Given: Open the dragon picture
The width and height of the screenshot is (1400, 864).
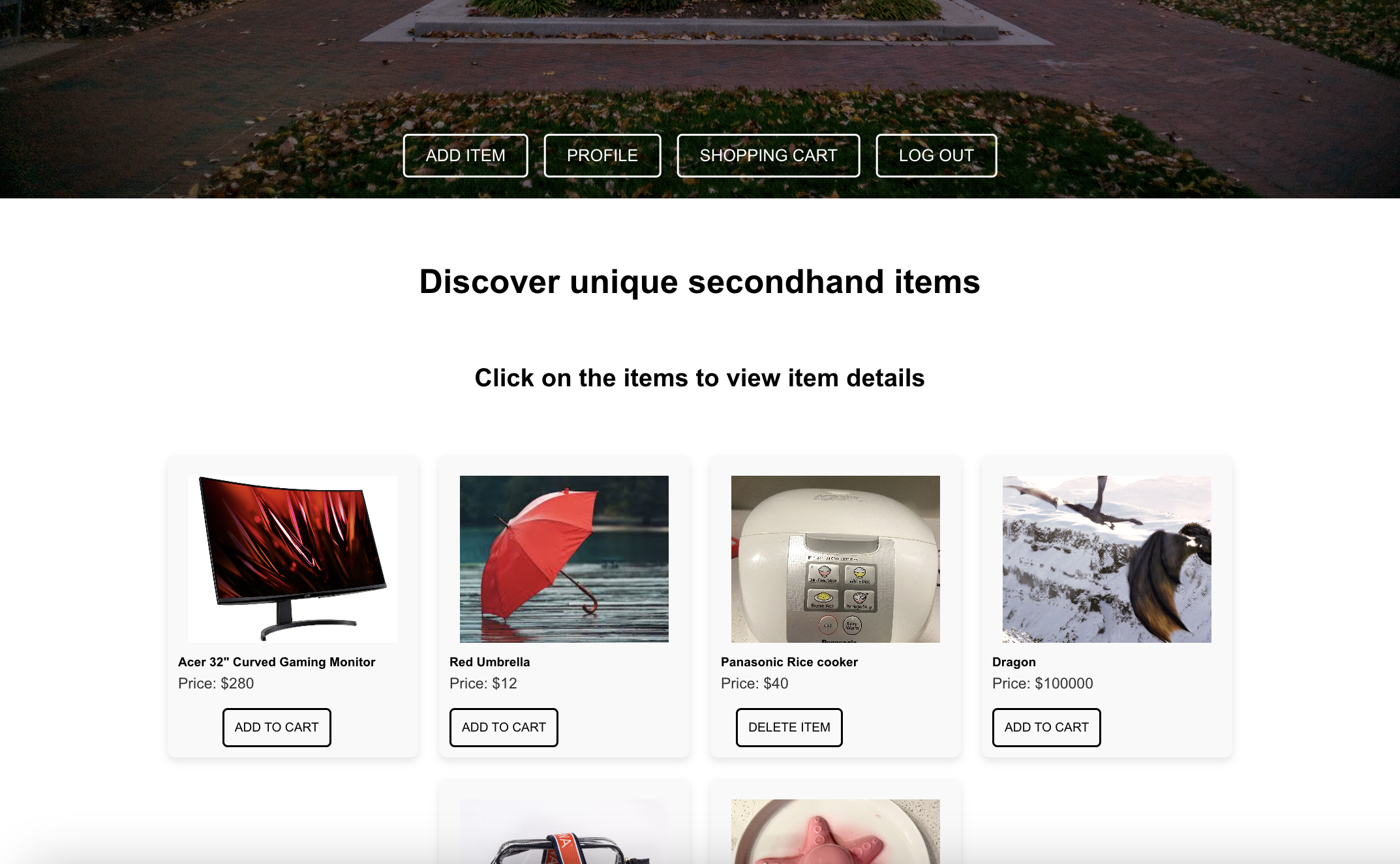Looking at the screenshot, I should click(1107, 559).
